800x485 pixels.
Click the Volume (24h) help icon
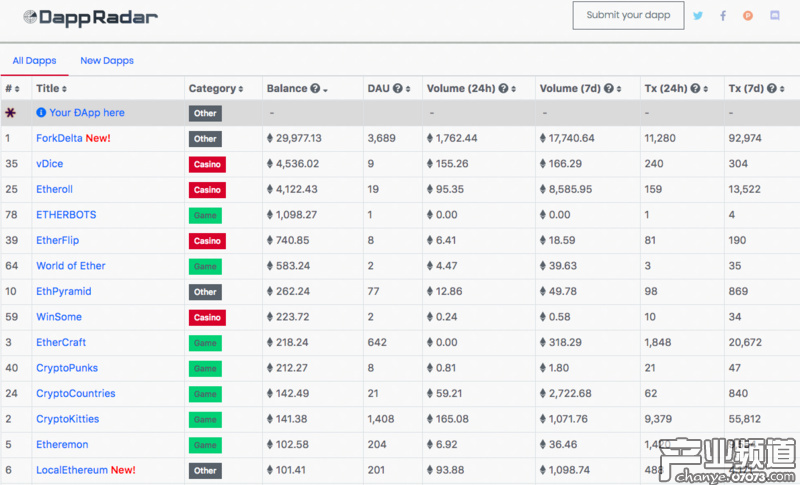pyautogui.click(x=502, y=89)
